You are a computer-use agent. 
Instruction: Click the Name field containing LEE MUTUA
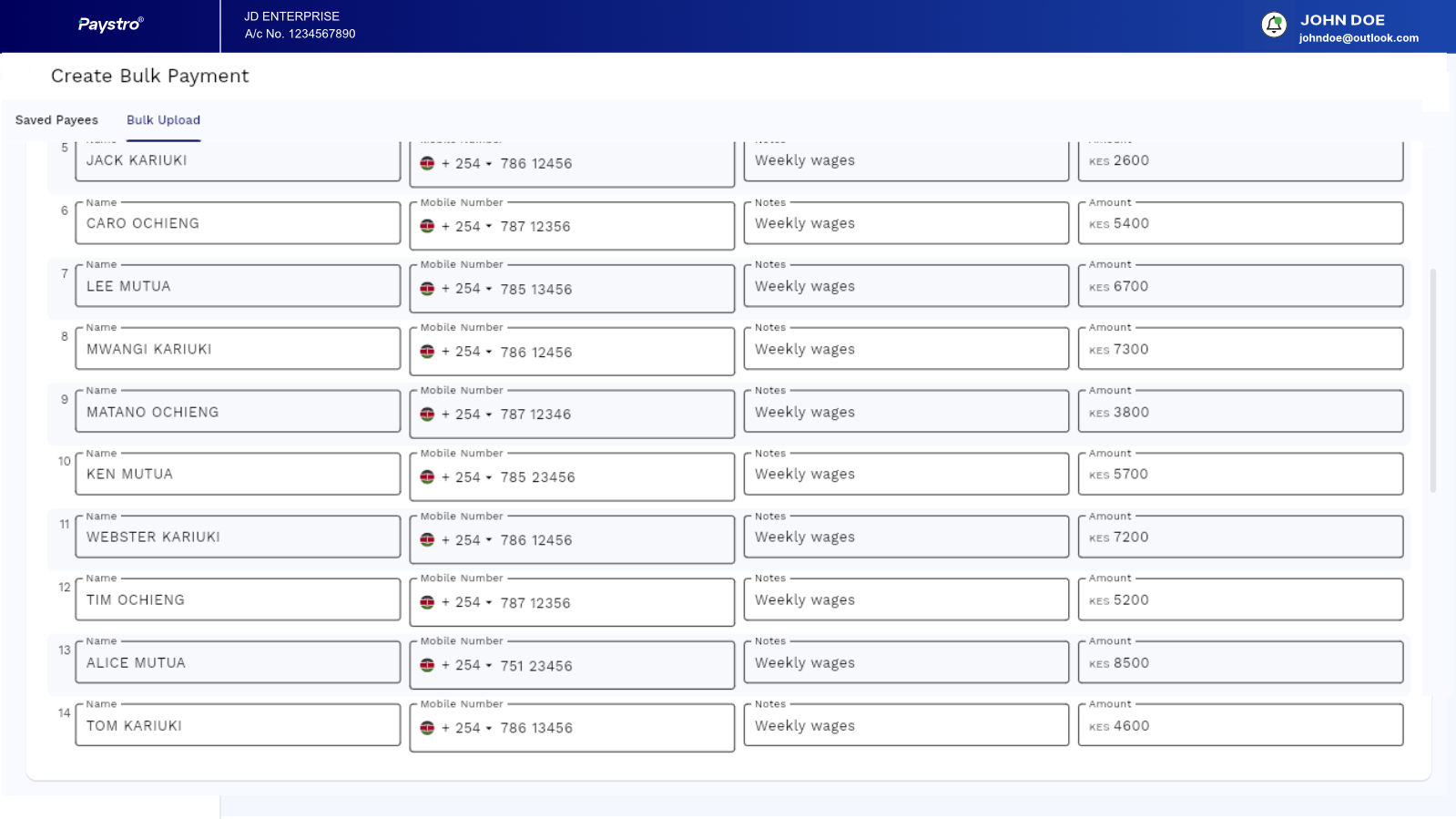238,286
